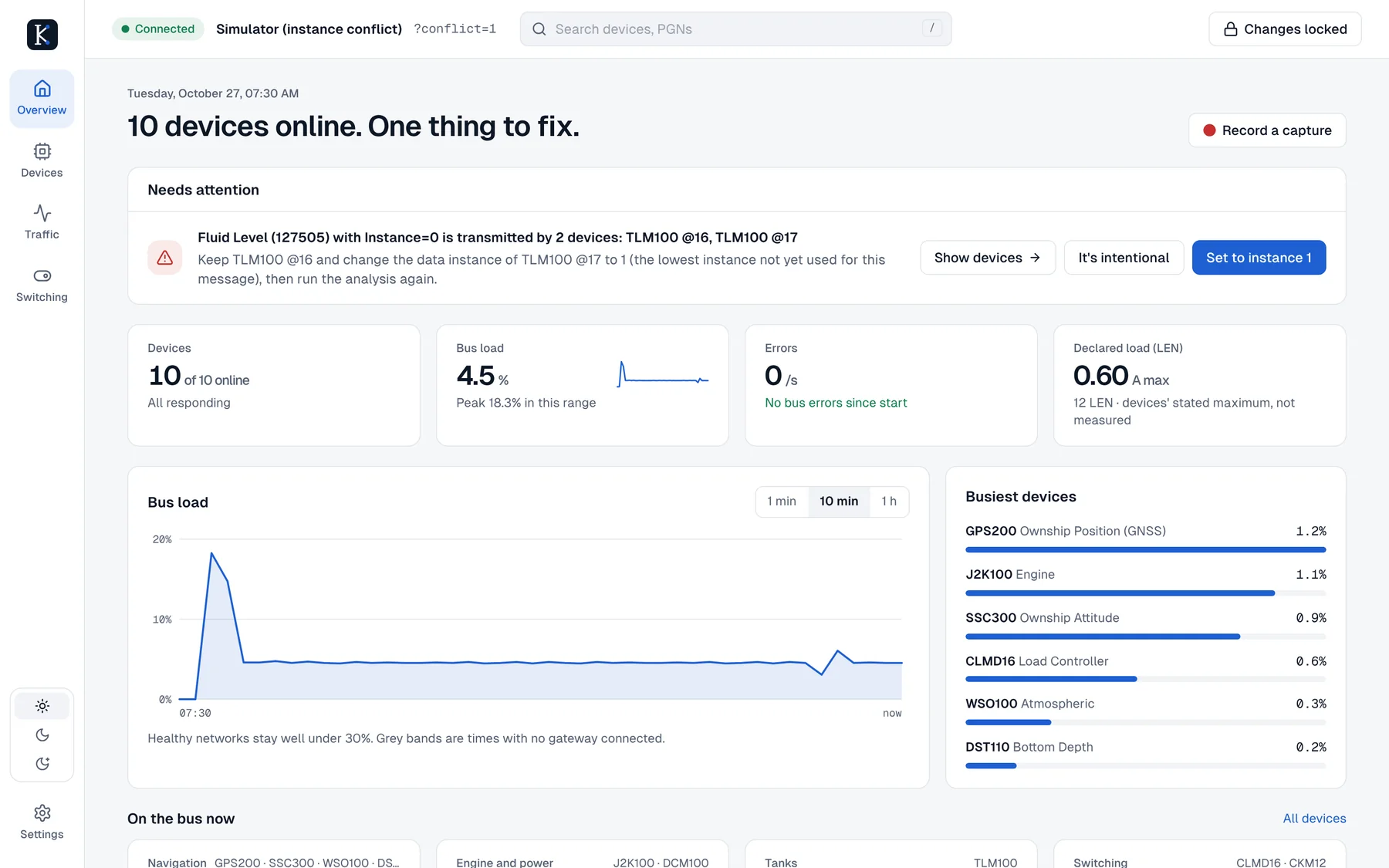Open the Engine and power group card
Image resolution: width=1389 pixels, height=868 pixels.
pos(583,854)
